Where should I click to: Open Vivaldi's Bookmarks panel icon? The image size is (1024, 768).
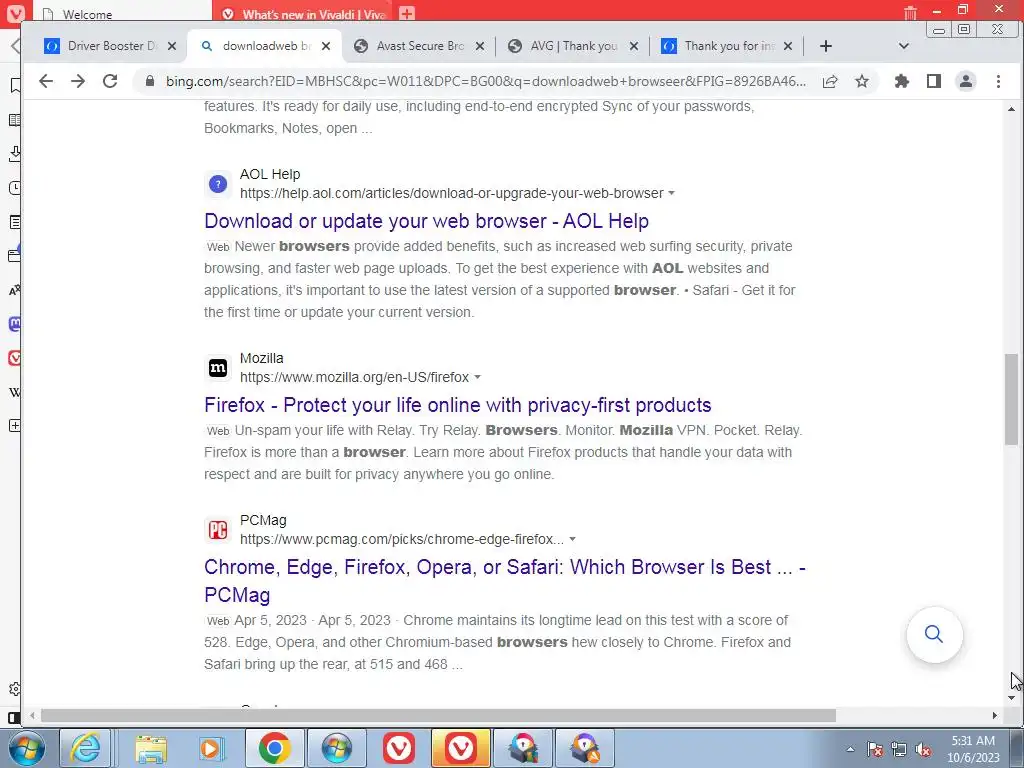(x=14, y=86)
